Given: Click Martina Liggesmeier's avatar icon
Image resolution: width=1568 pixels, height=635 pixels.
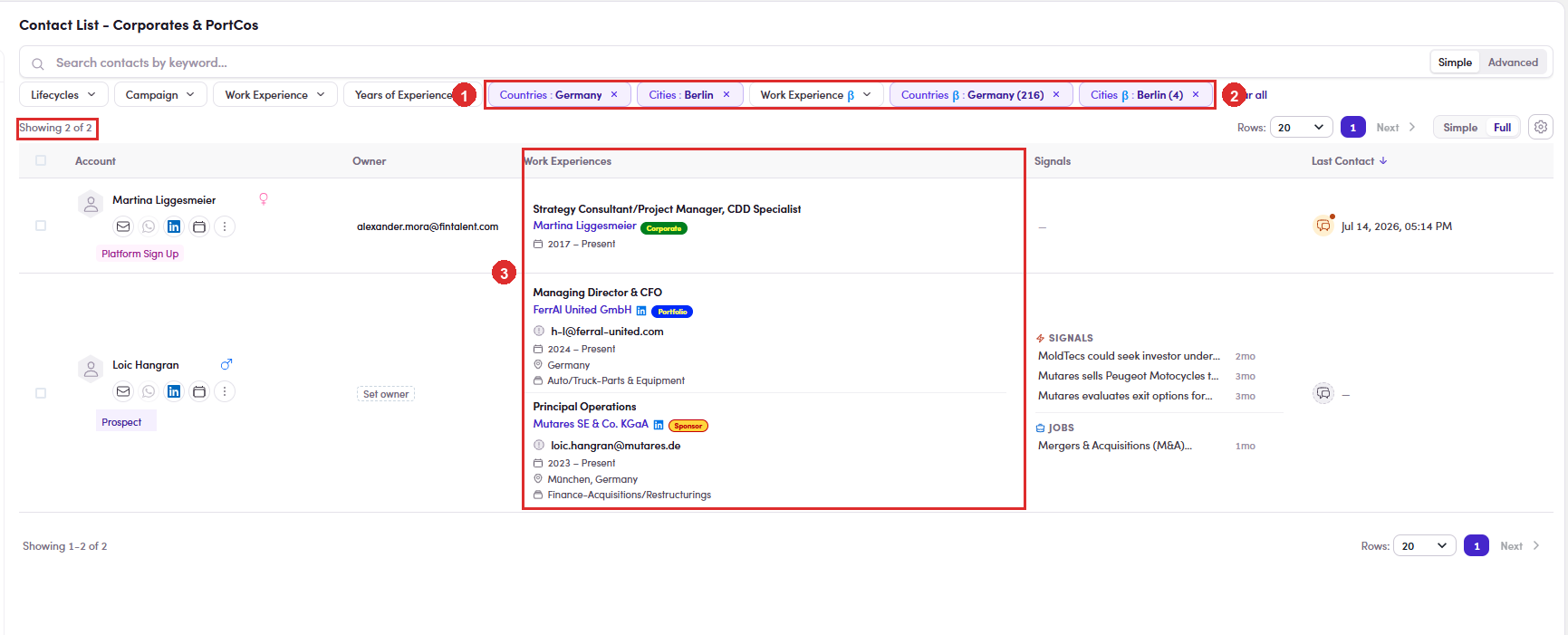Looking at the screenshot, I should click(x=91, y=205).
